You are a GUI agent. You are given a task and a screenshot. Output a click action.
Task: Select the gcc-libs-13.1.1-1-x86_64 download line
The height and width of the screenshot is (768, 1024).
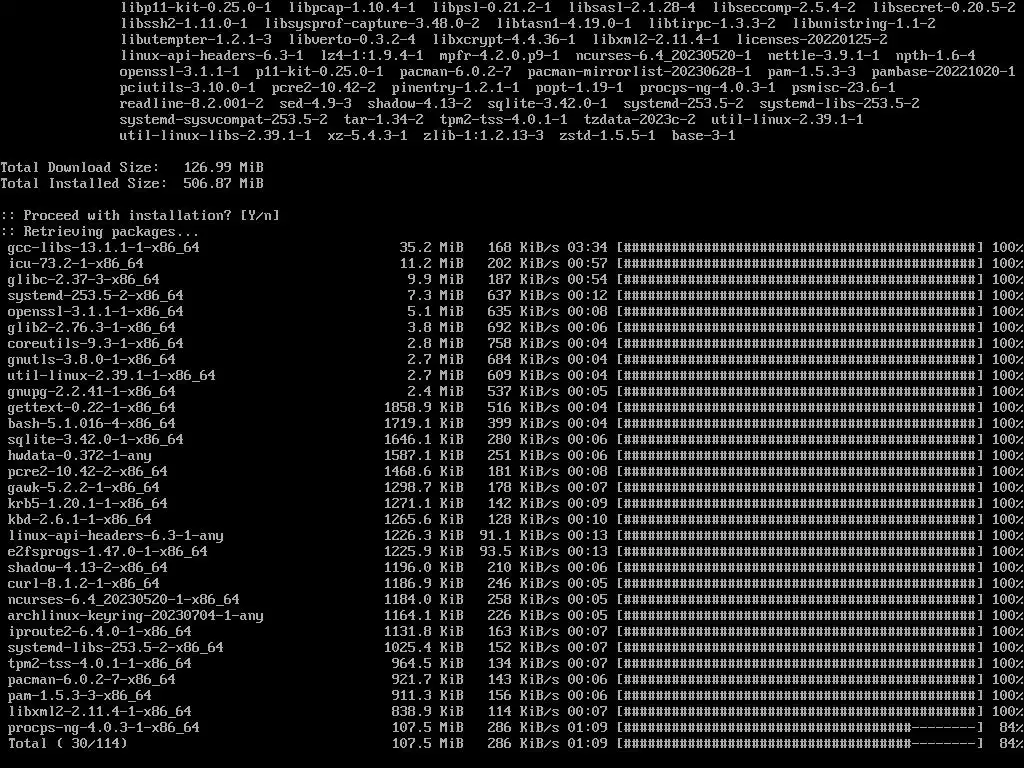pos(512,248)
